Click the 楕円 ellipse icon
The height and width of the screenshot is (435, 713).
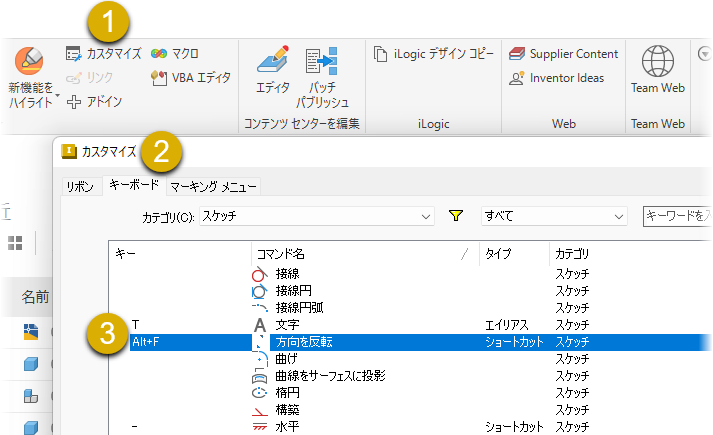259,393
